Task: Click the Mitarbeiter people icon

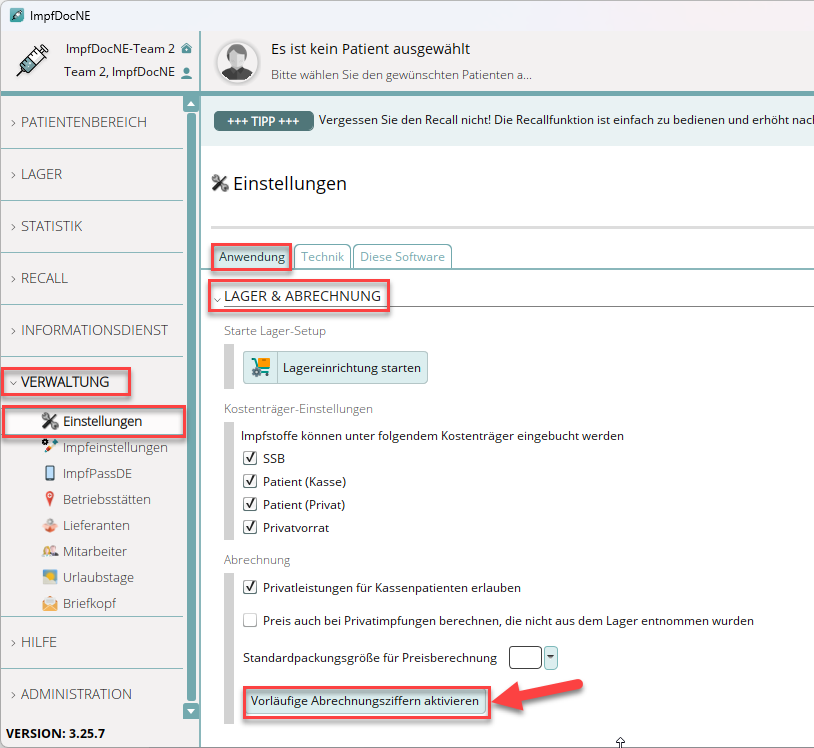Action: click(49, 551)
